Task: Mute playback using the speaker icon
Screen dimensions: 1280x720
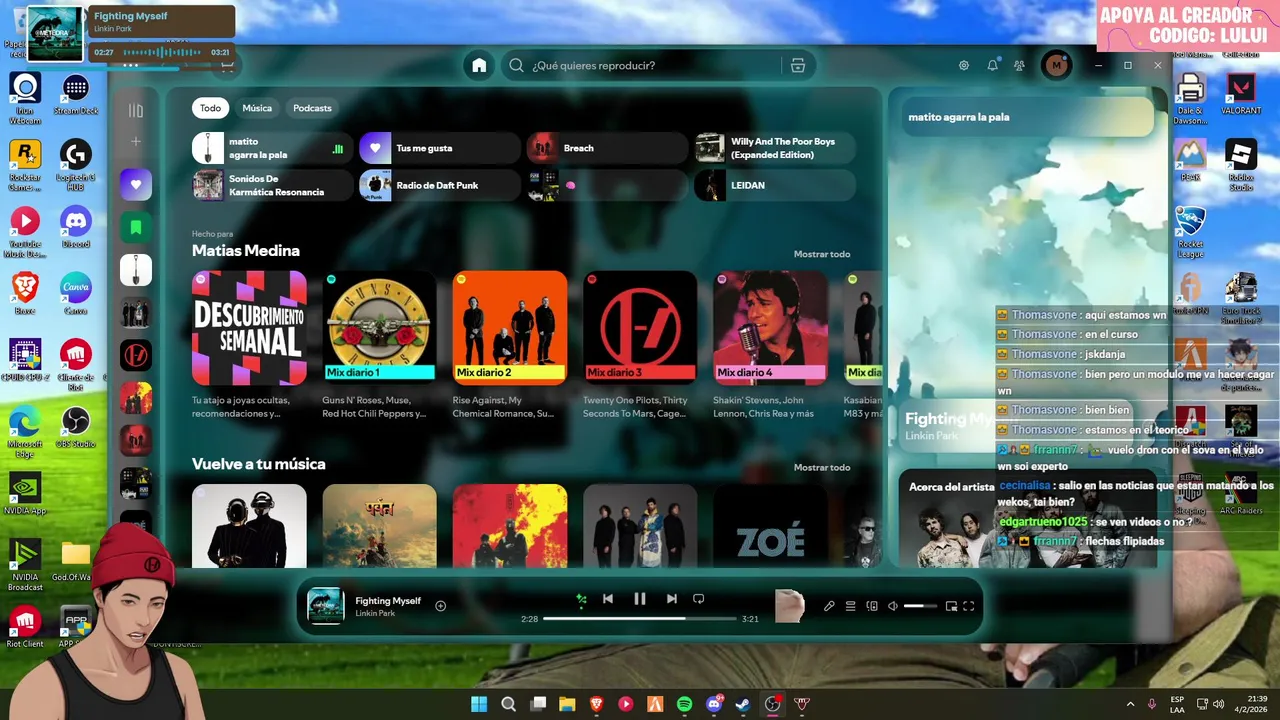Action: tap(893, 606)
